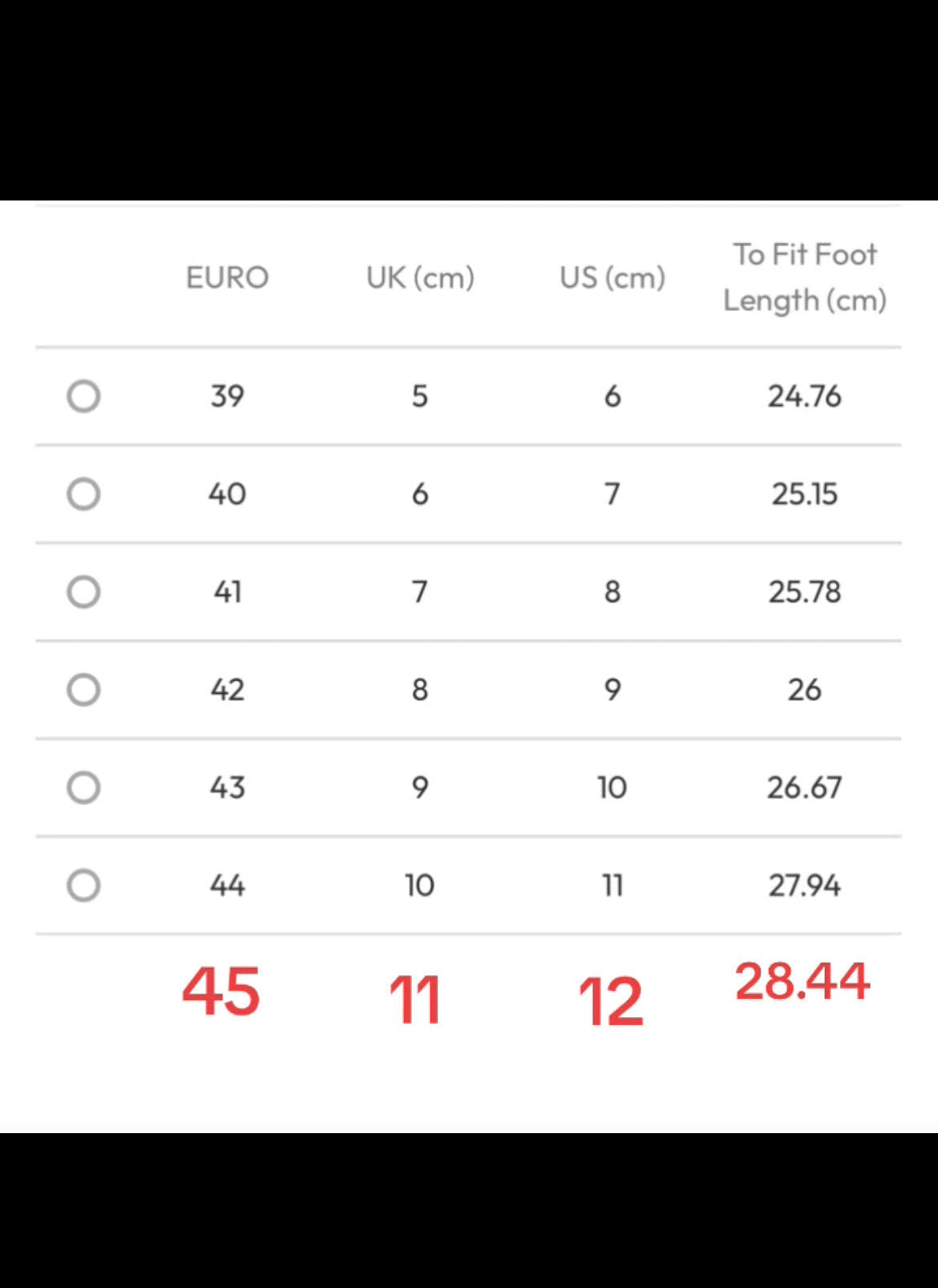The image size is (938, 1288).
Task: Click the To Fit Foot Length header
Action: tap(805, 277)
